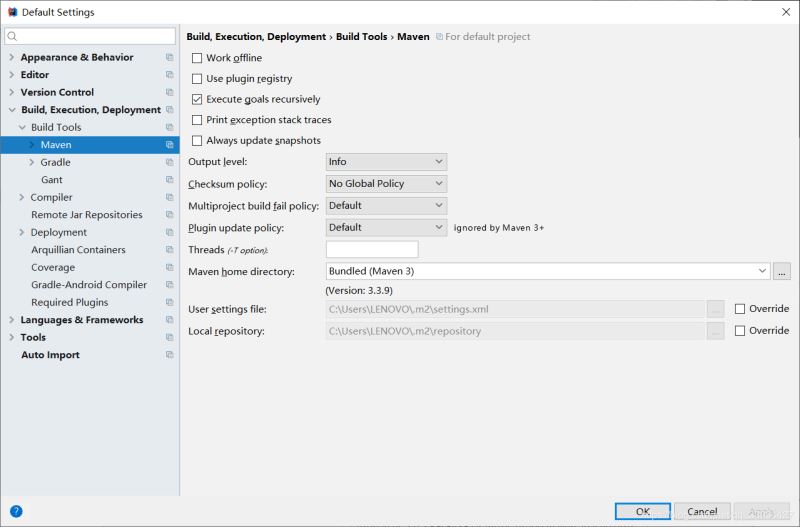Open the Output level dropdown
Image resolution: width=800 pixels, height=527 pixels.
pyautogui.click(x=386, y=162)
